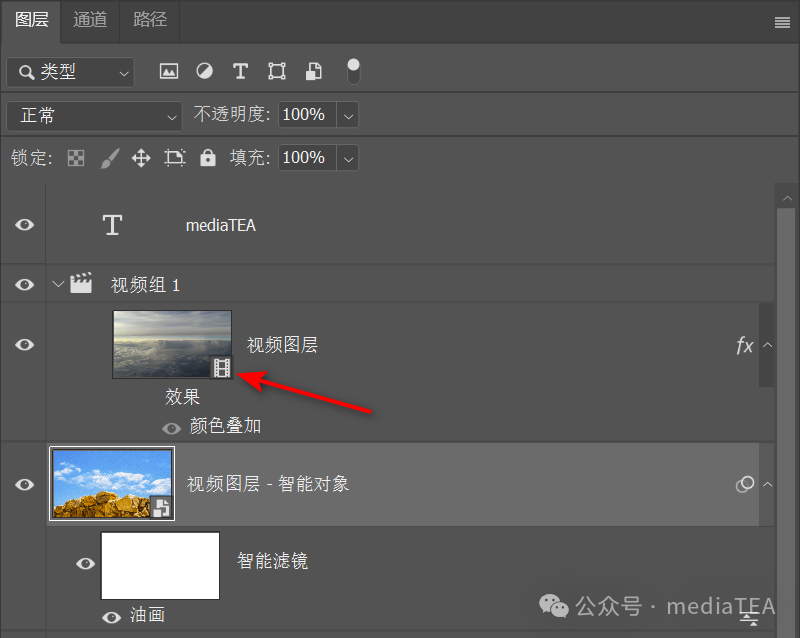Image resolution: width=800 pixels, height=638 pixels.
Task: Lock image pixels brush icon
Action: (109, 158)
